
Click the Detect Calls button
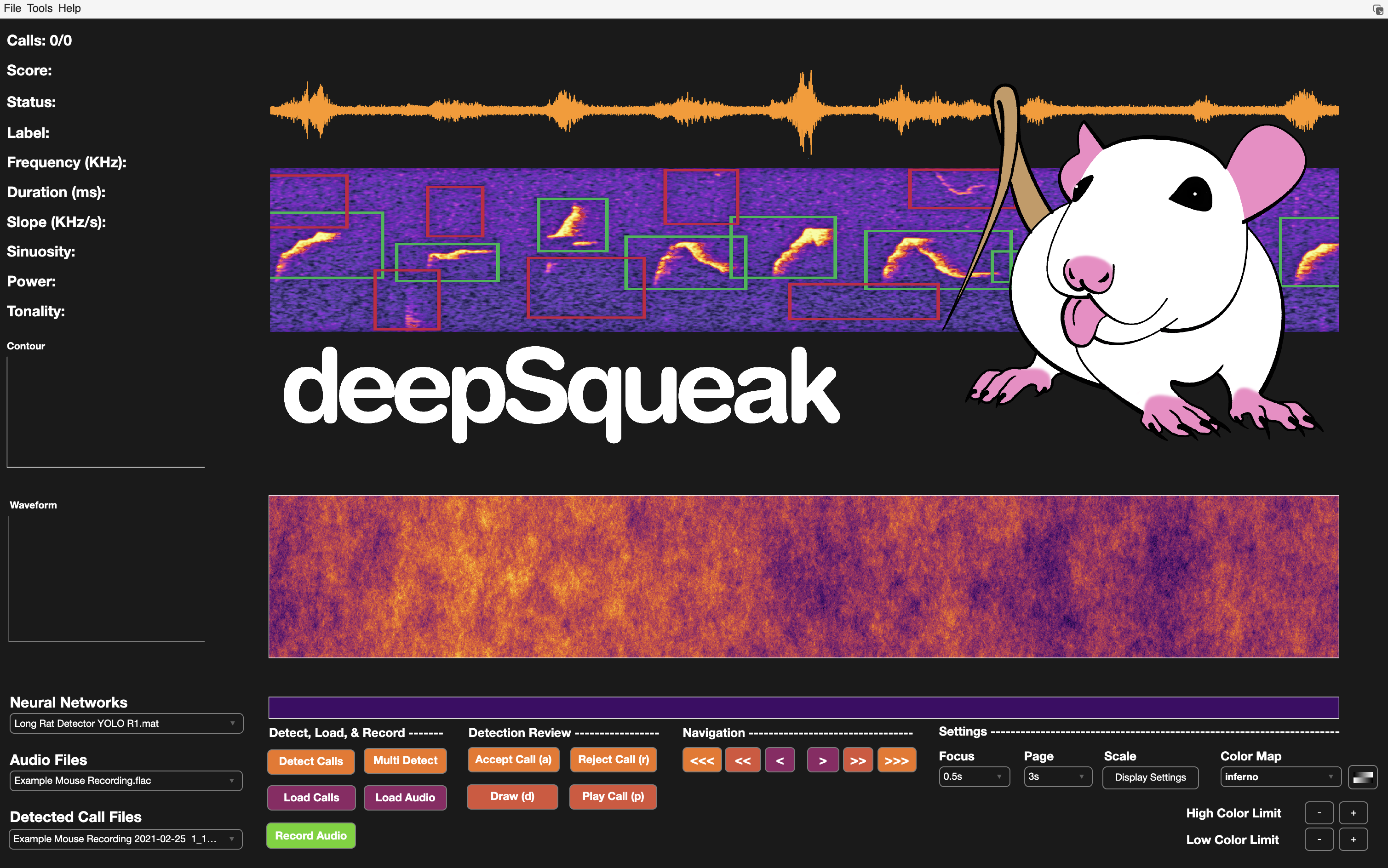[311, 761]
